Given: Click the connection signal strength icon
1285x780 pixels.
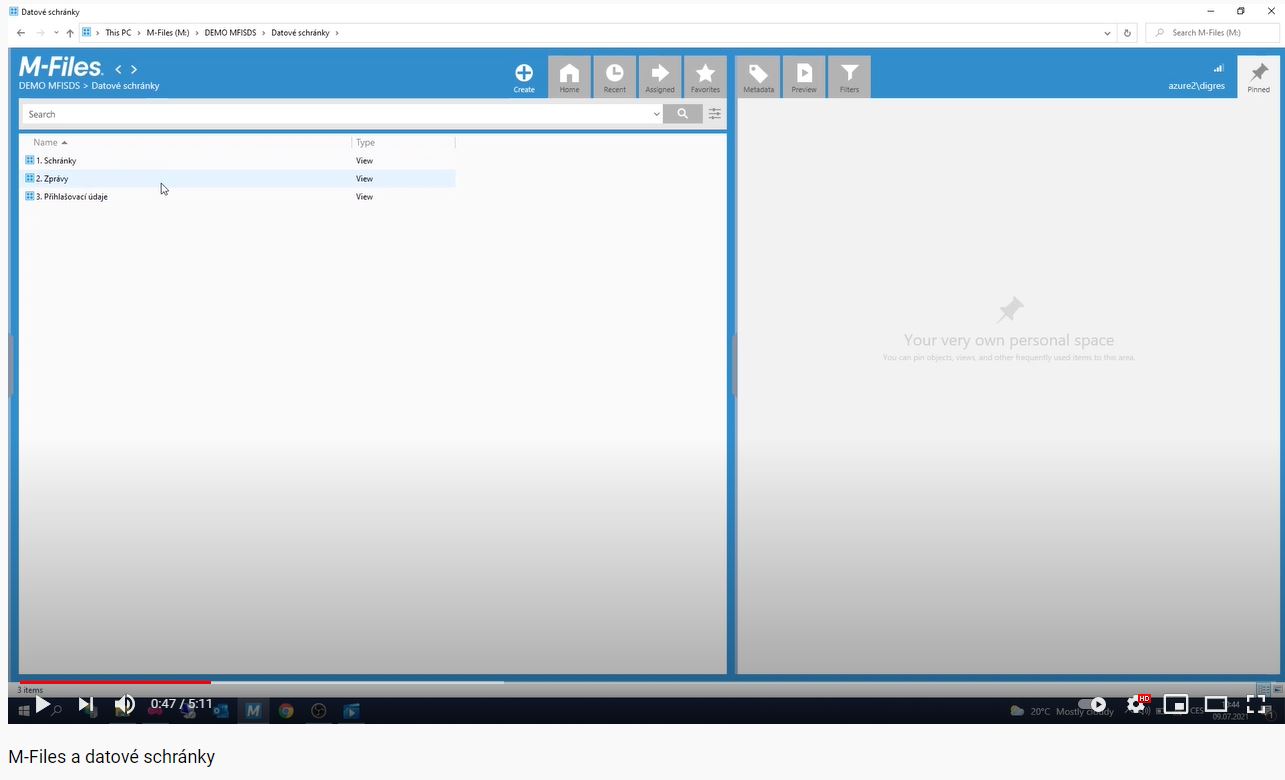Looking at the screenshot, I should (x=1219, y=69).
